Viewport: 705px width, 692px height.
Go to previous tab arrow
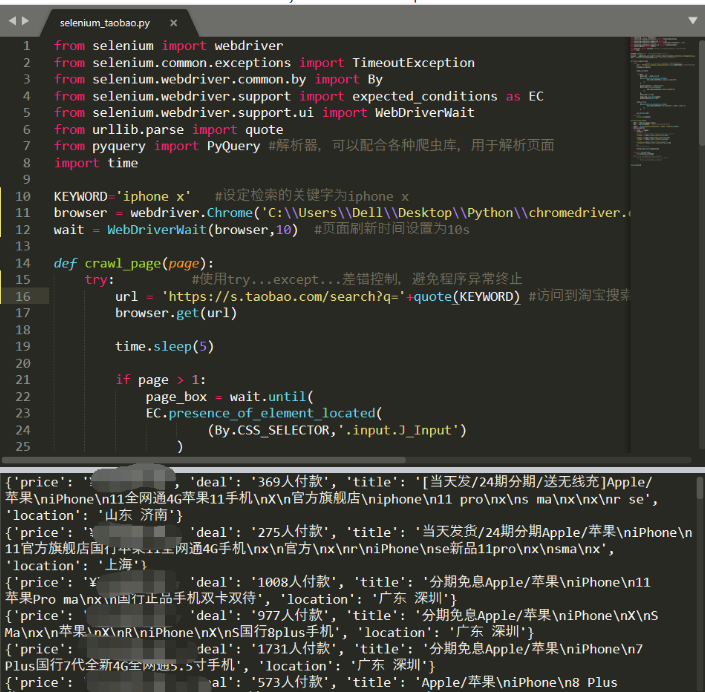[x=12, y=21]
